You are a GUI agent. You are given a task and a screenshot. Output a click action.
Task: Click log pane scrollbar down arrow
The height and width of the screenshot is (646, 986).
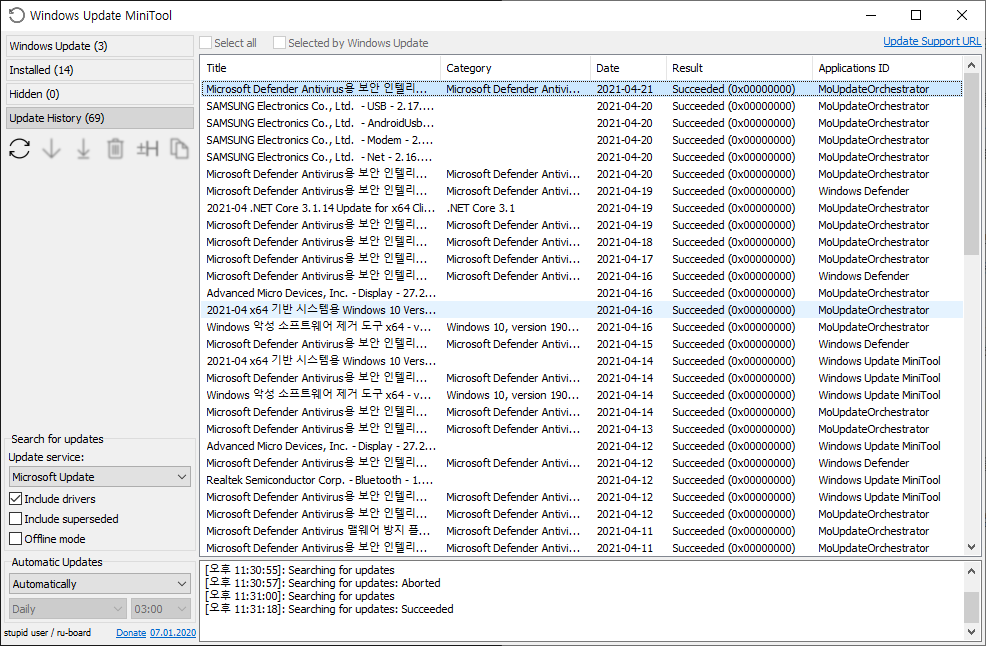point(972,632)
